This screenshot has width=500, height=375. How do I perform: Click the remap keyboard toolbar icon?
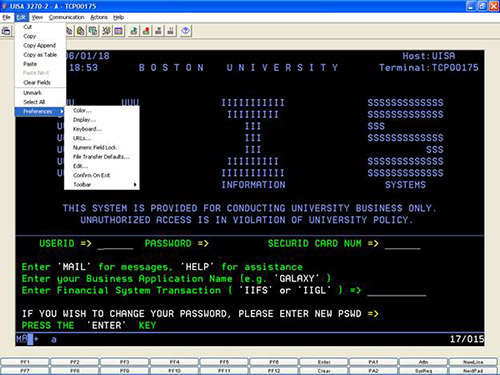coord(106,31)
